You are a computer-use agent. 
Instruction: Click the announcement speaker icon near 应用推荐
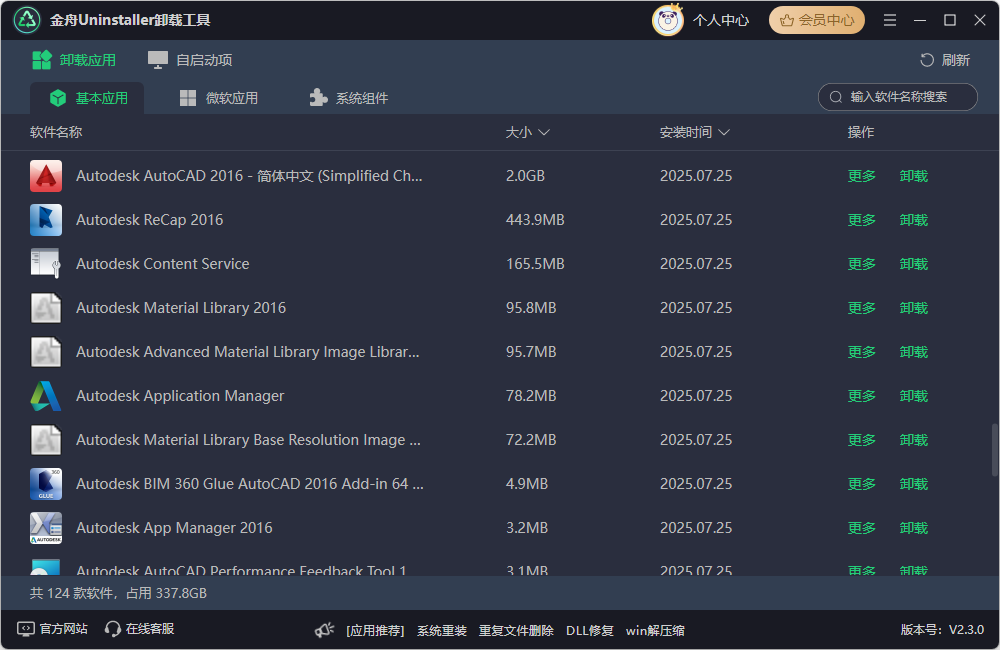click(323, 630)
